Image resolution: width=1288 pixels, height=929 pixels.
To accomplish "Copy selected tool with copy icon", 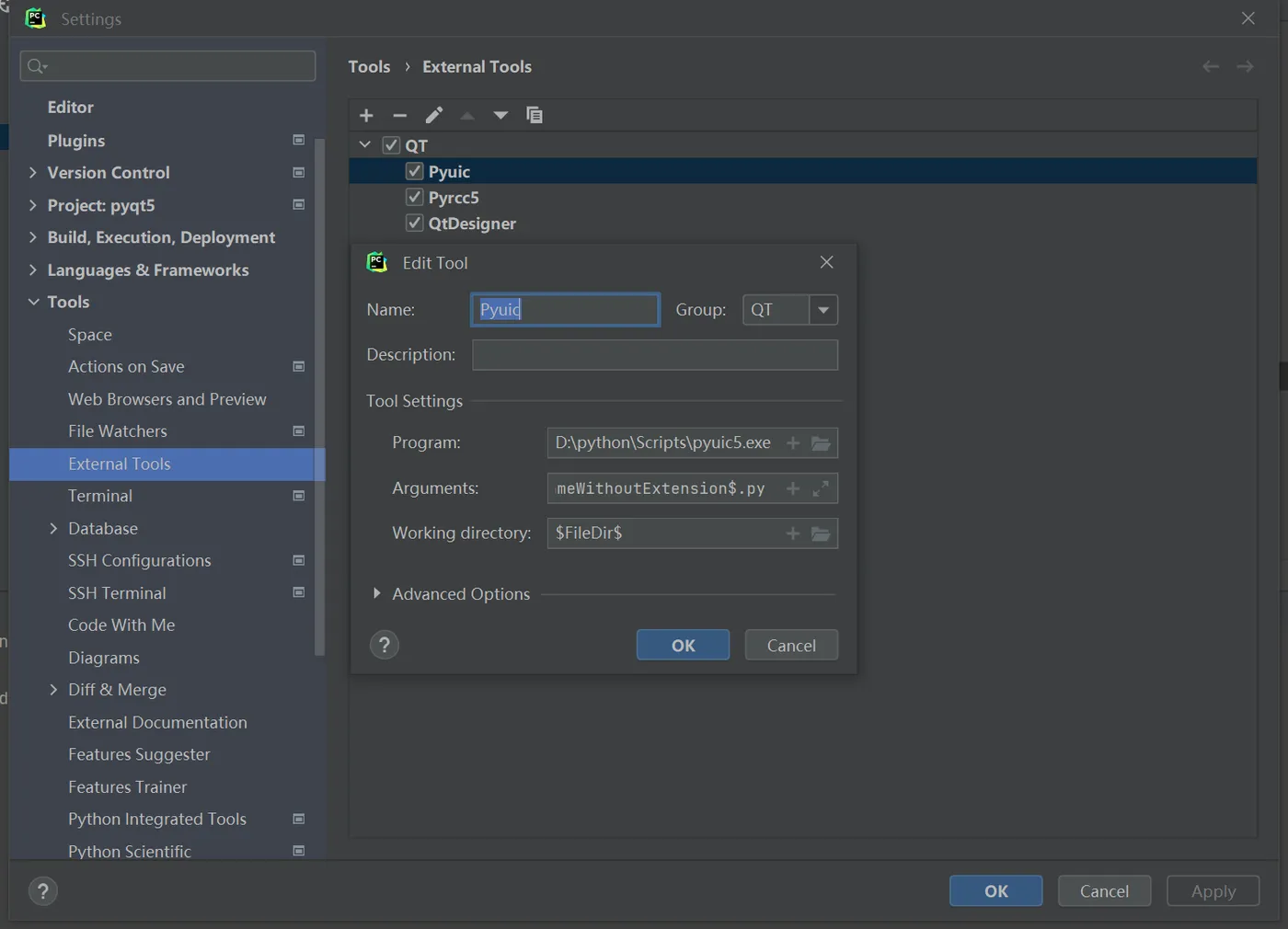I will (535, 115).
